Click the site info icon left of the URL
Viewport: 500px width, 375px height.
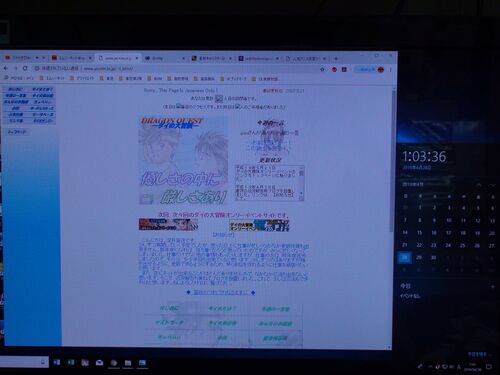click(x=37, y=68)
